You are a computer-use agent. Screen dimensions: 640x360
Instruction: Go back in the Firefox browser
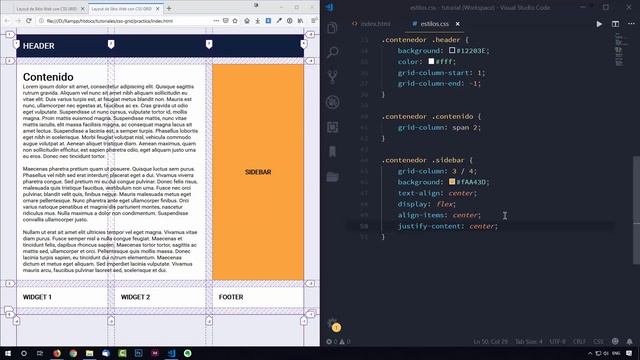7,21
